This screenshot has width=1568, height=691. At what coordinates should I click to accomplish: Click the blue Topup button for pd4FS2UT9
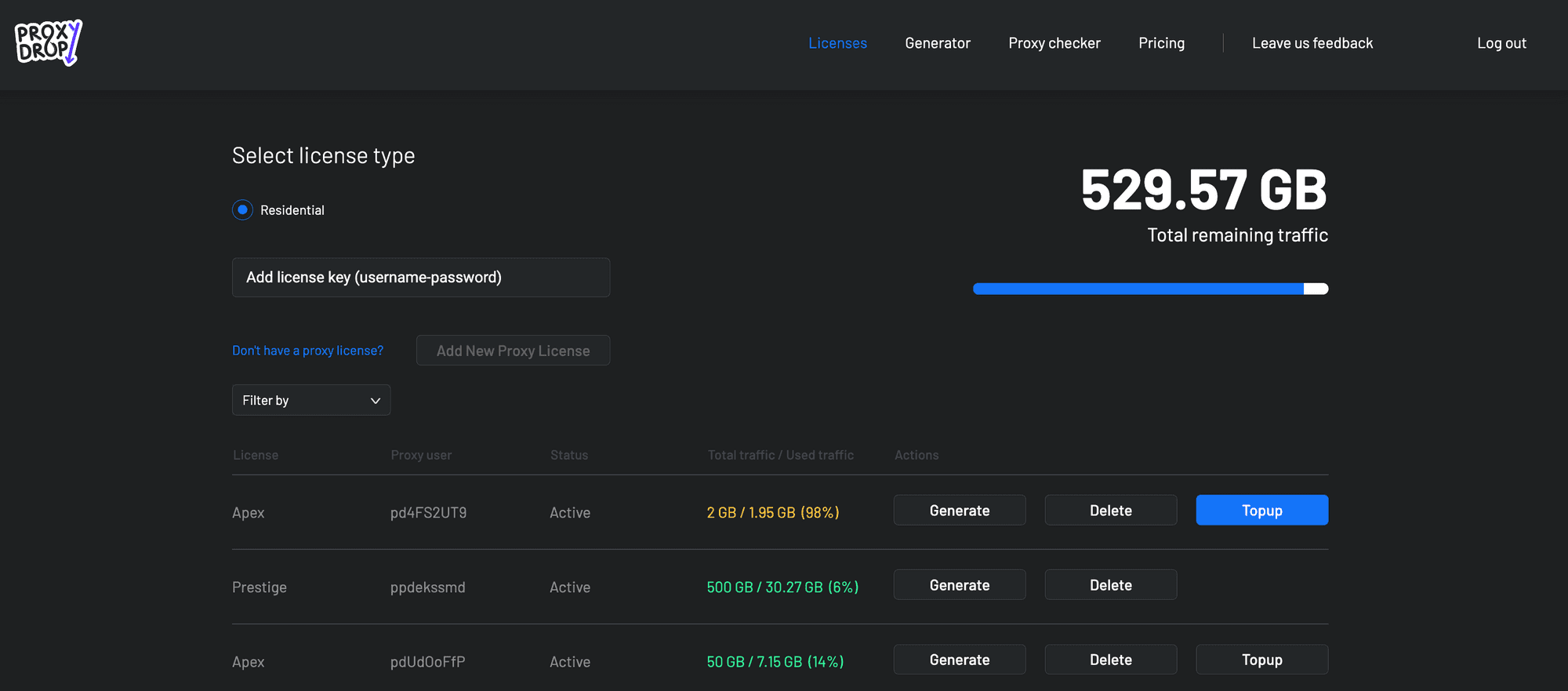(x=1262, y=511)
